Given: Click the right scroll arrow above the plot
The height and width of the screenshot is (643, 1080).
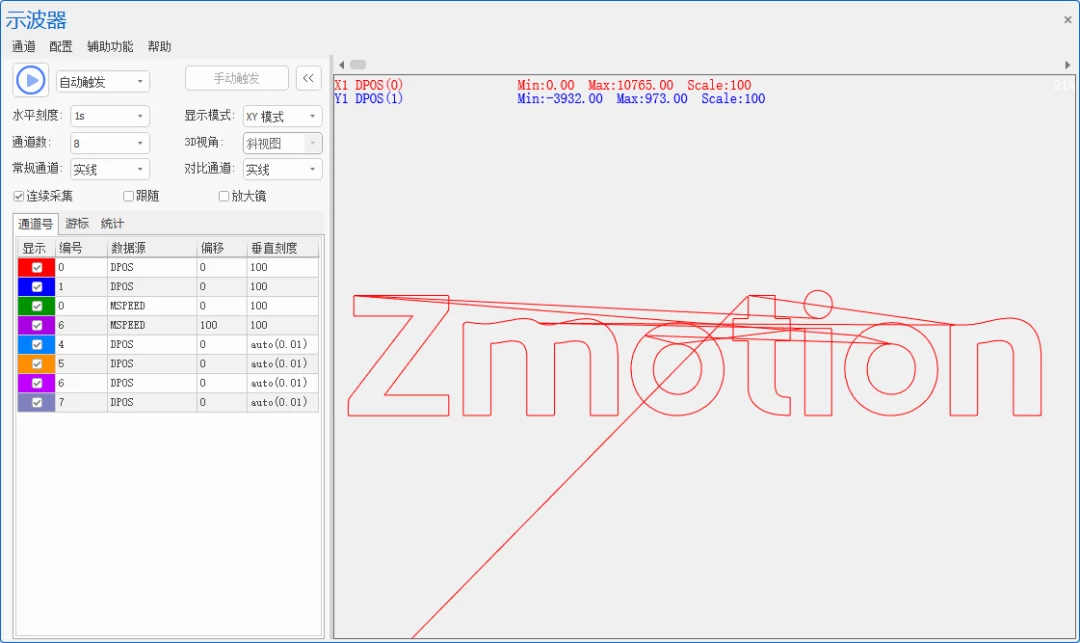Looking at the screenshot, I should pos(1068,65).
